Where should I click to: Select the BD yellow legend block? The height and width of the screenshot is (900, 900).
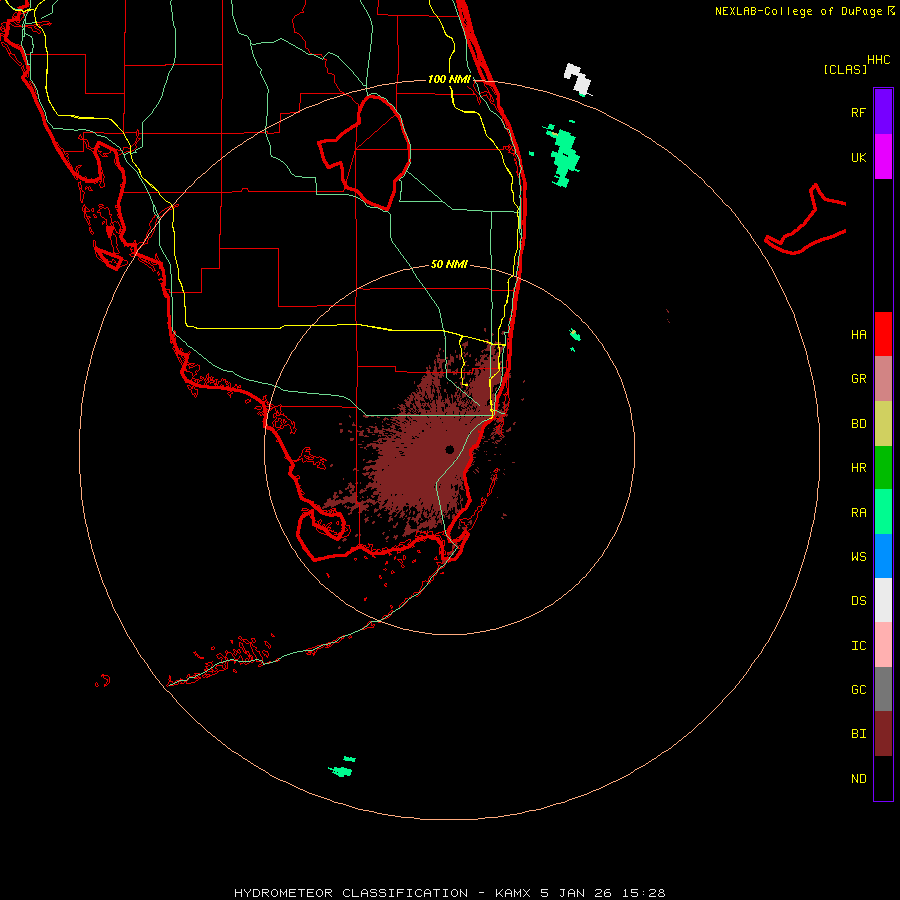[883, 424]
